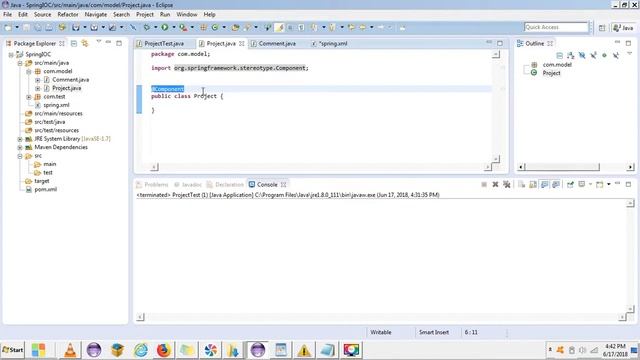Image resolution: width=640 pixels, height=360 pixels.
Task: Click the Remove All Terminated Launches icon
Action: pos(507,184)
